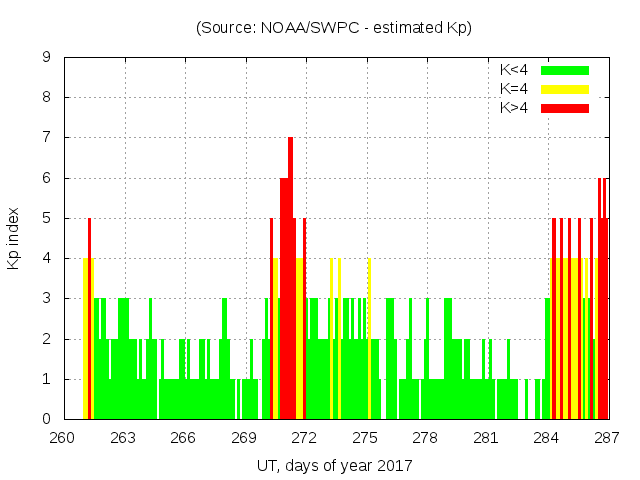
Task: Click the x-axis tick label 284
Action: click(x=546, y=437)
